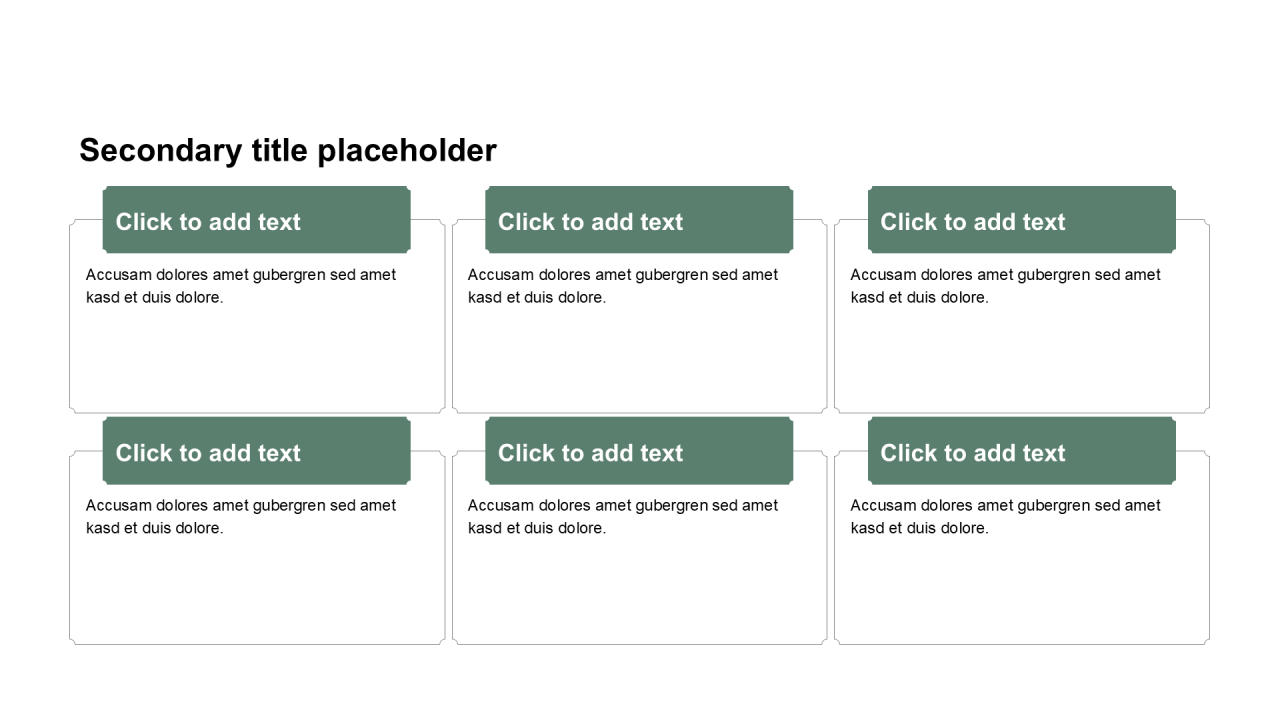1280x720 pixels.
Task: Click empty space below text in bottom-left card
Action: point(256,590)
